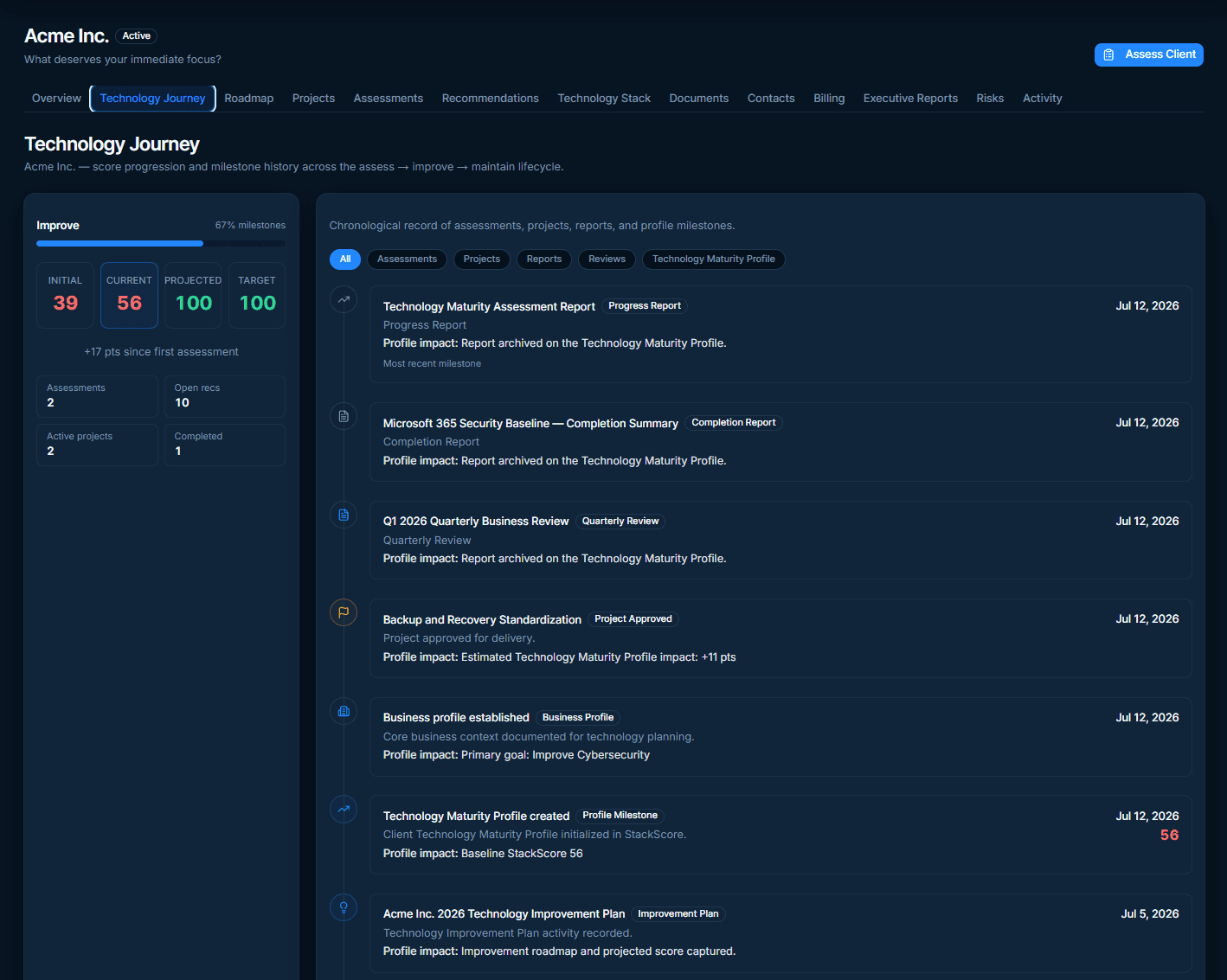Click the building icon beside Business profile established

coord(344,711)
